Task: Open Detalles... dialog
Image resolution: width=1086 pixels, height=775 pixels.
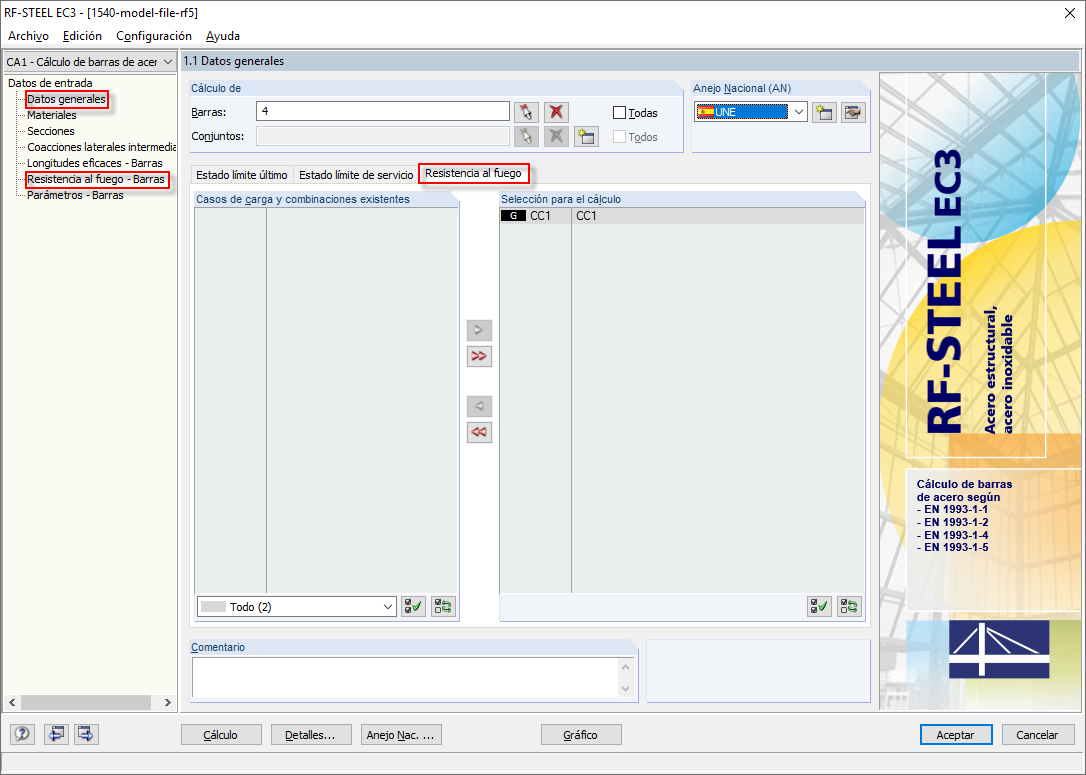Action: [x=311, y=735]
